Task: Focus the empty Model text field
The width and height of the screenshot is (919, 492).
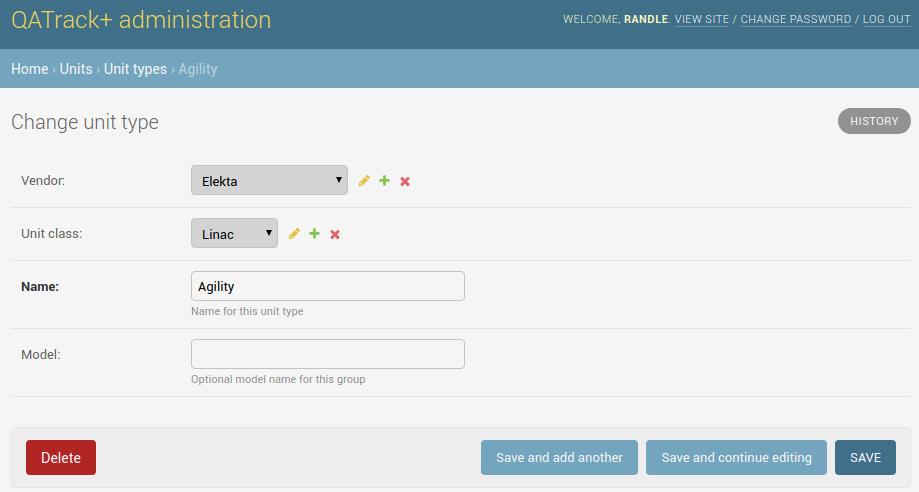Action: point(328,354)
